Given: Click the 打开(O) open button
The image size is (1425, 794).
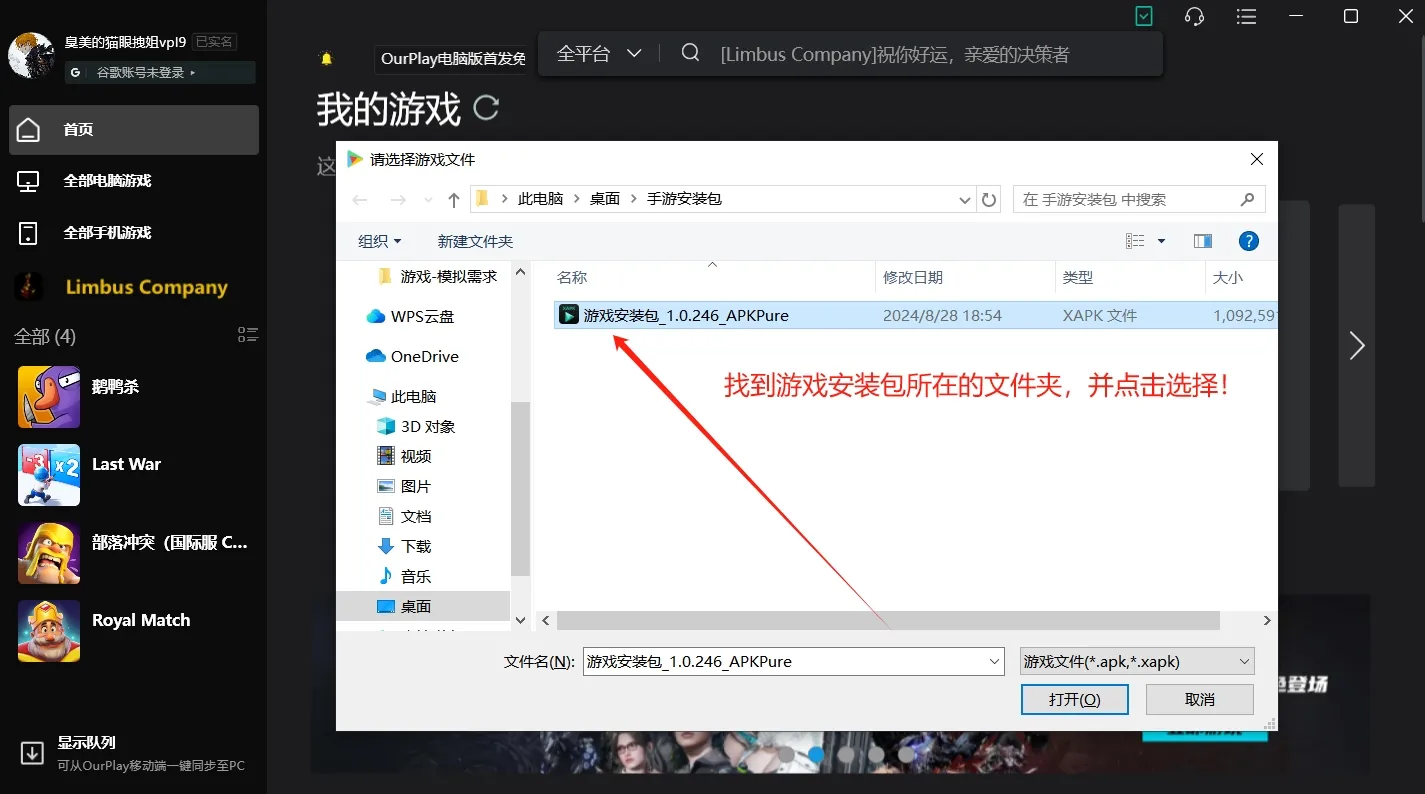Looking at the screenshot, I should (x=1075, y=700).
